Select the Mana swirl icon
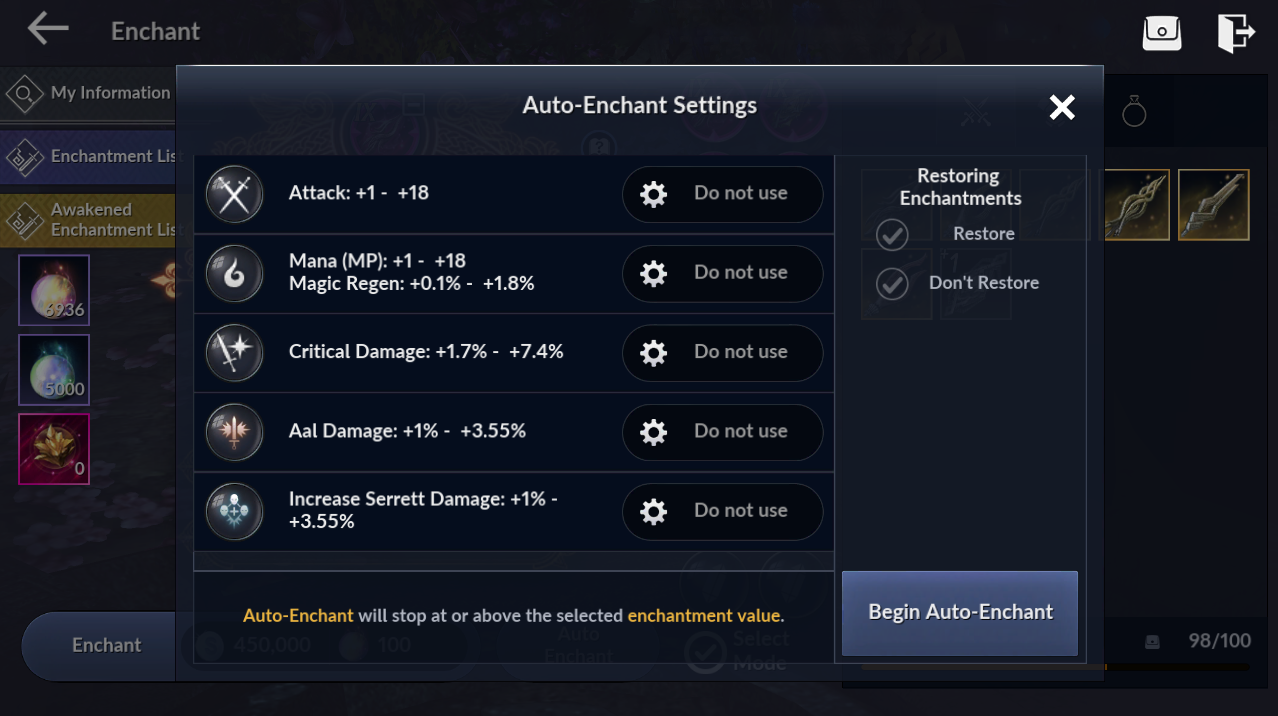The width and height of the screenshot is (1278, 716). click(234, 273)
